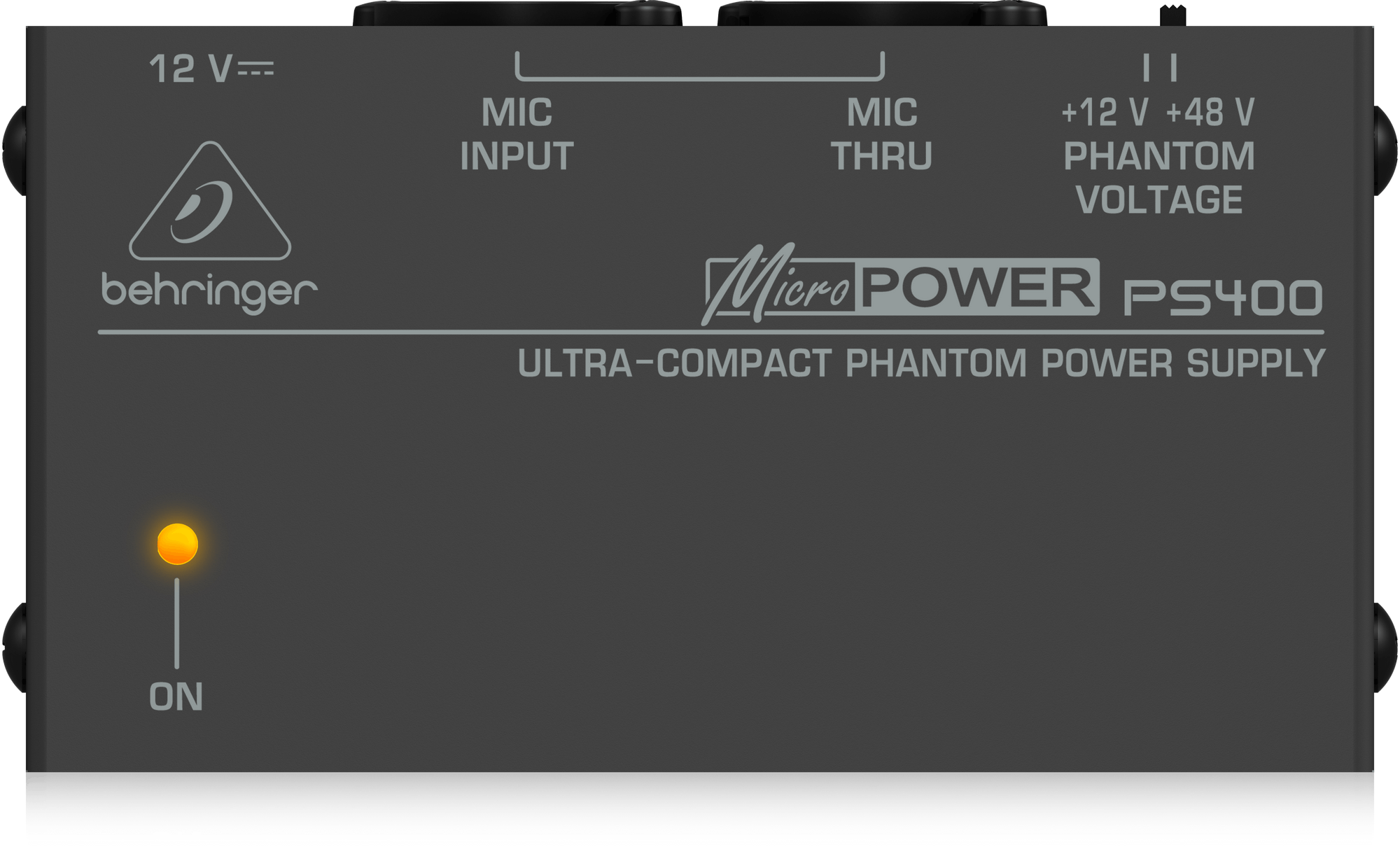Click the vertical line beneath the LED

click(176, 623)
